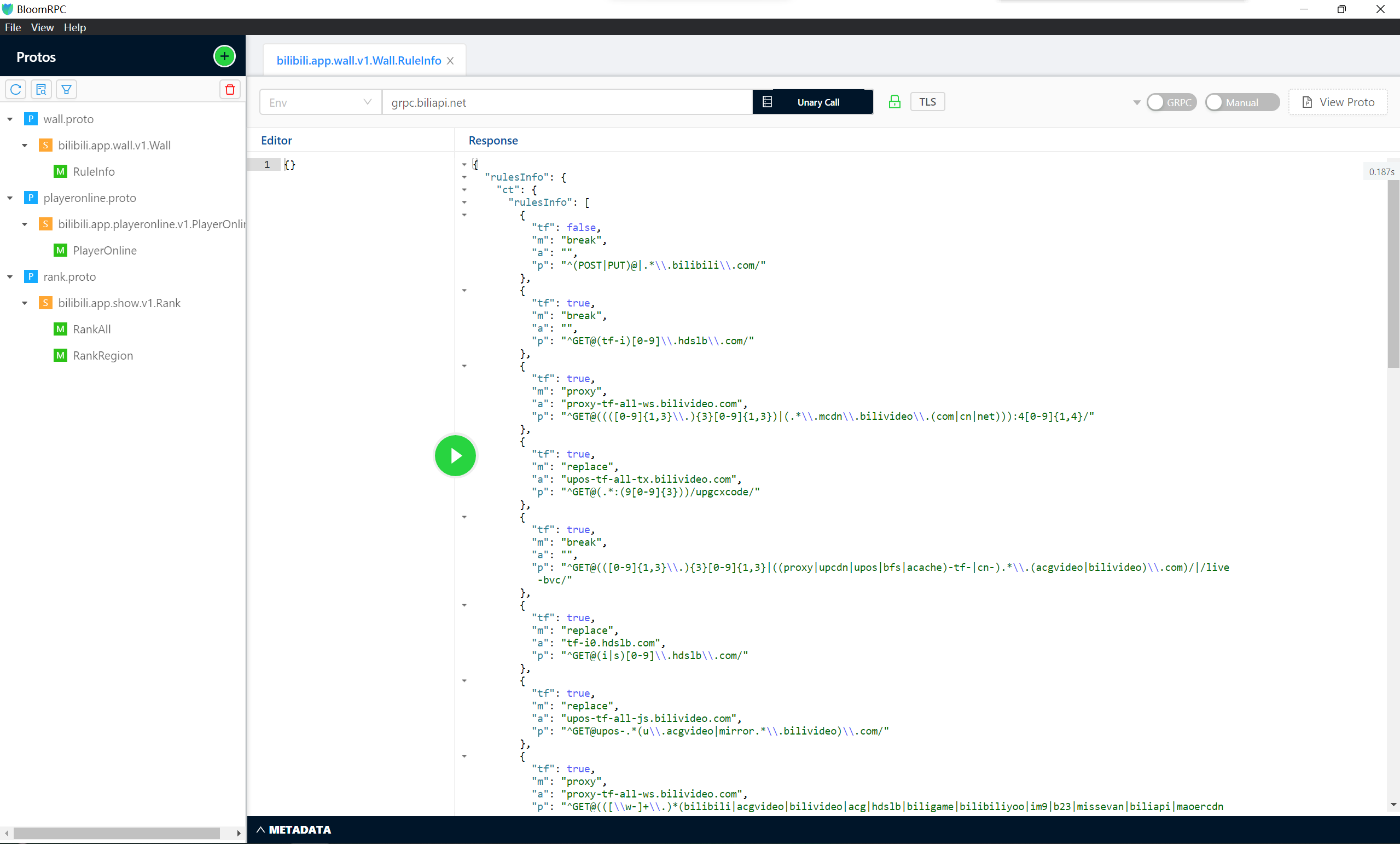Expand the METADATA panel
Image resolution: width=1400 pixels, height=844 pixels.
coord(294,829)
